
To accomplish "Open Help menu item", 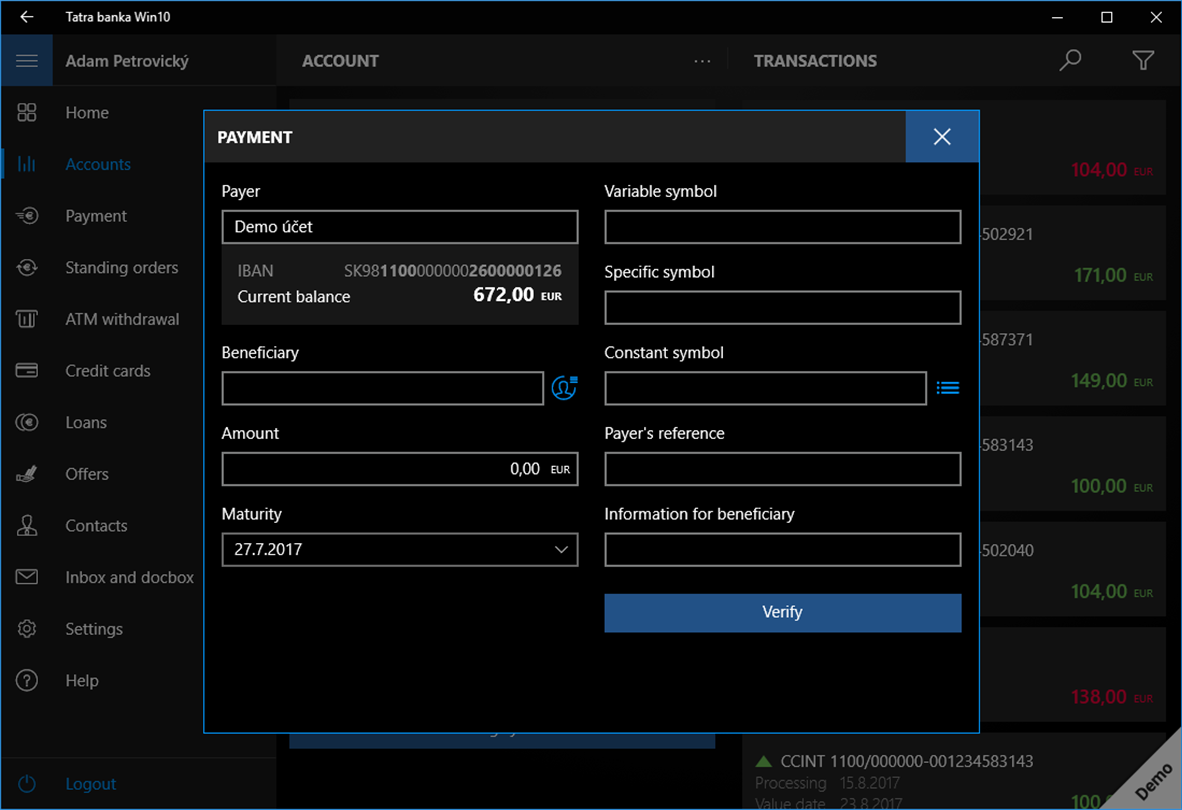I will coord(81,680).
